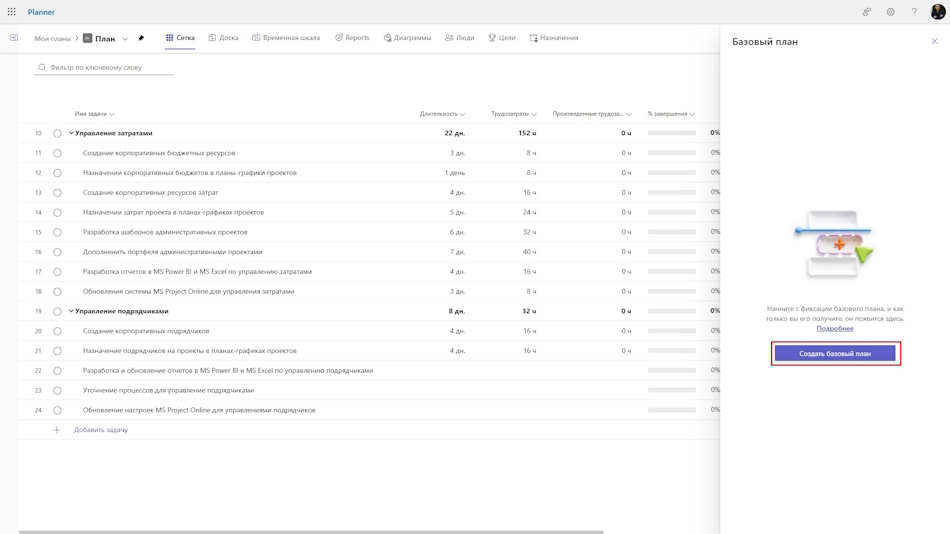The width and height of the screenshot is (950, 534).
Task: Mark task Создание корпоративных бюджетных ресурсов complete
Action: click(x=57, y=153)
